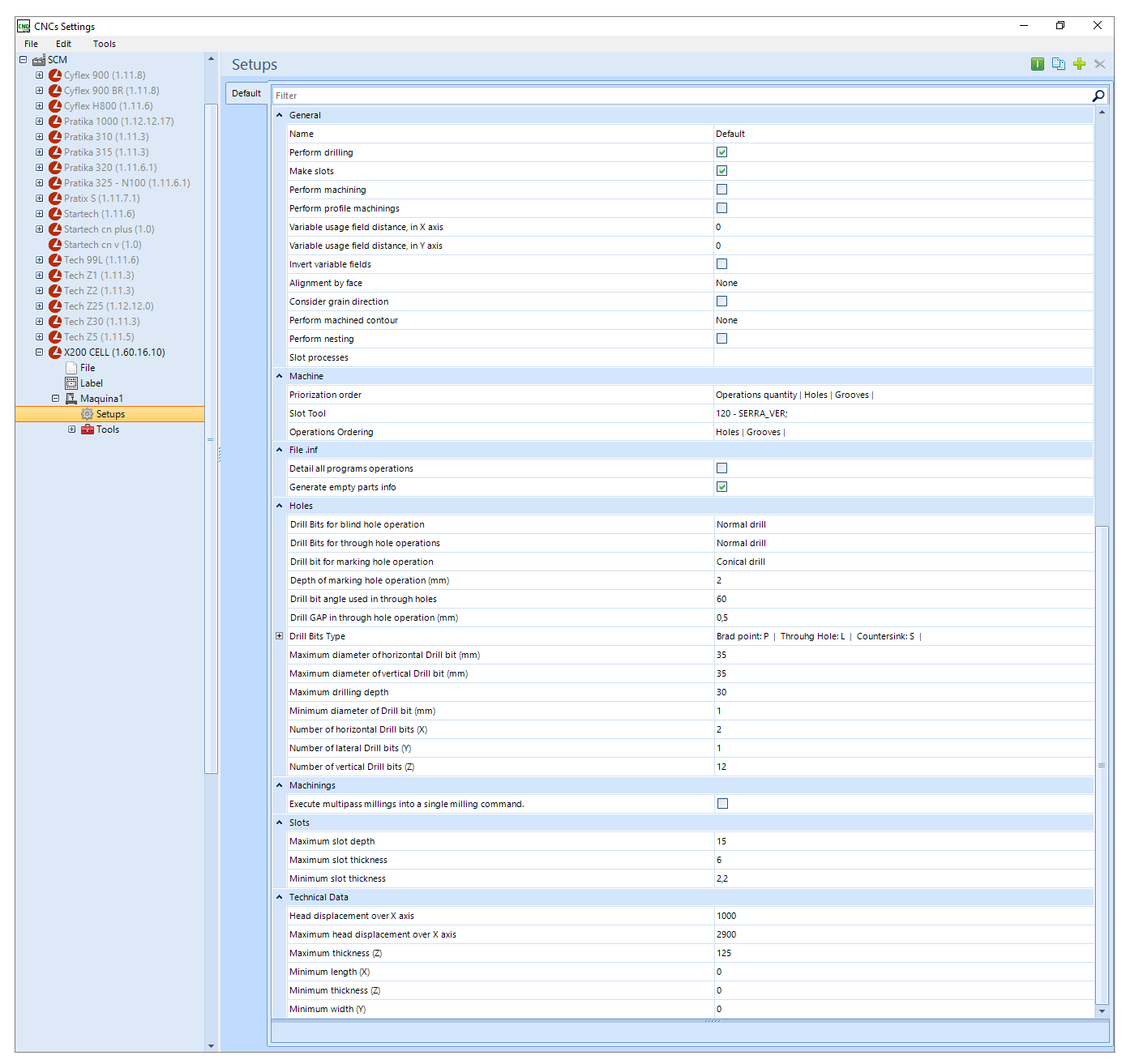Add a new setup with green plus
The width and height of the screenshot is (1126, 1064).
click(1079, 64)
